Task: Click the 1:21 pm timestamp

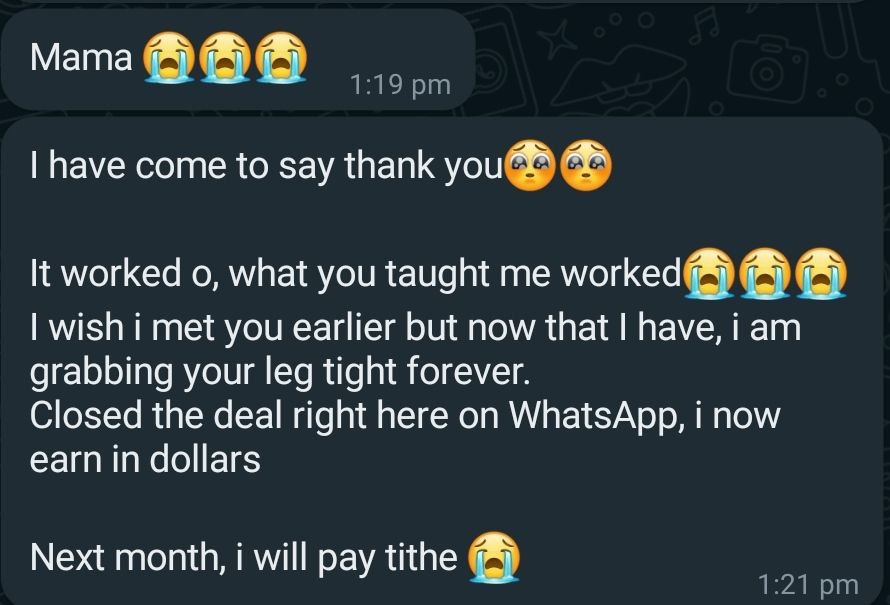Action: pyautogui.click(x=808, y=584)
